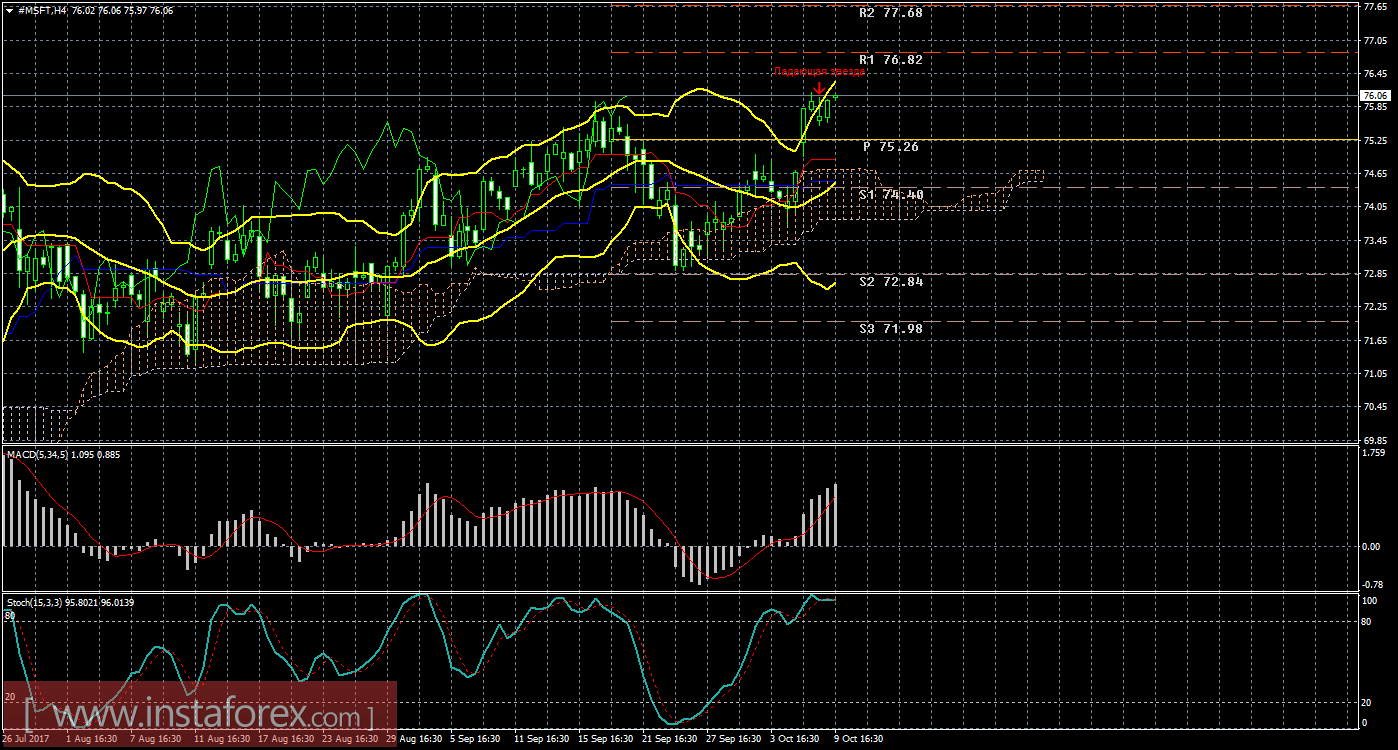The image size is (1398, 750).
Task: Select the red "Падающая звезда" text label
Action: coord(819,72)
